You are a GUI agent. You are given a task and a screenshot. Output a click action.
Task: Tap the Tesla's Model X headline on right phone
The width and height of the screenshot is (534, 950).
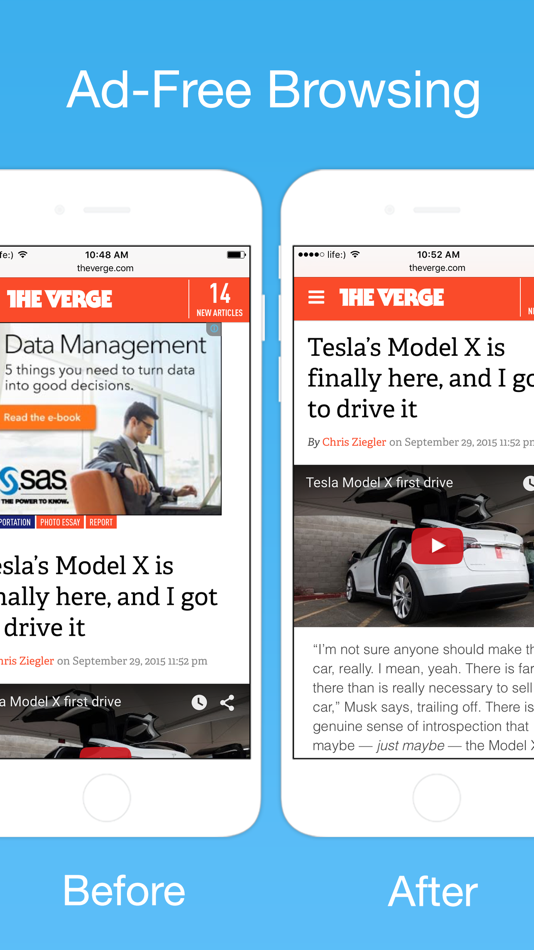click(x=418, y=378)
